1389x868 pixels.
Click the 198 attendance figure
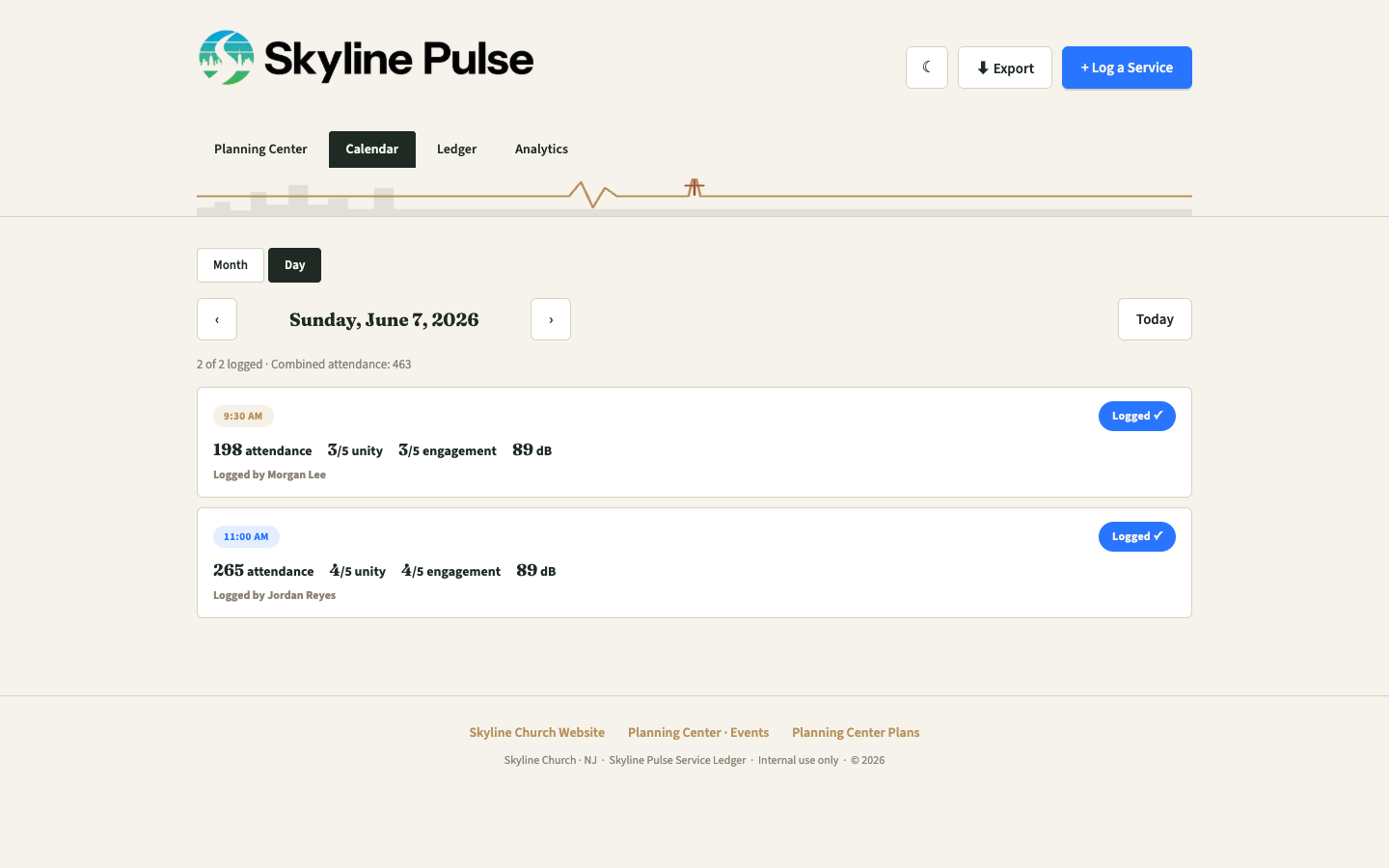(x=262, y=450)
